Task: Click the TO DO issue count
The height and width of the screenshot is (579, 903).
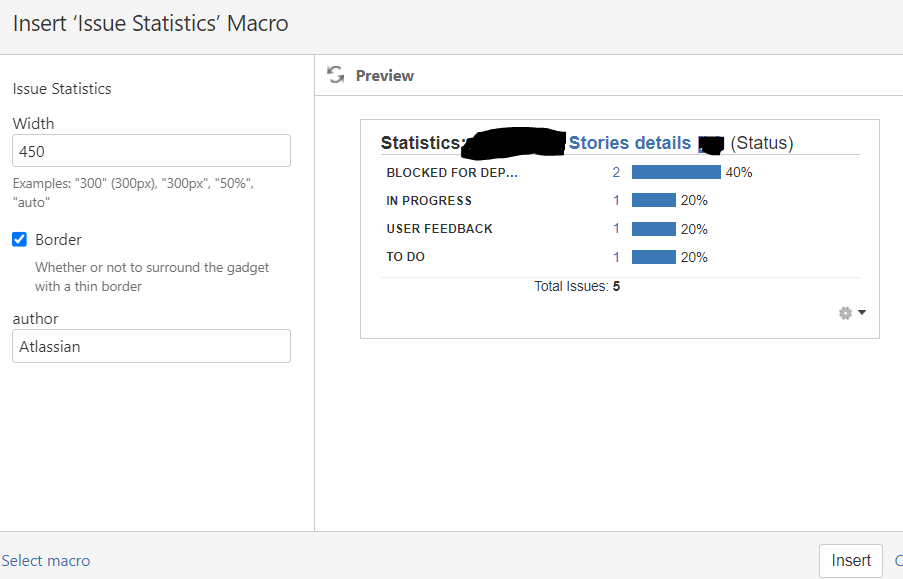Action: (x=617, y=257)
